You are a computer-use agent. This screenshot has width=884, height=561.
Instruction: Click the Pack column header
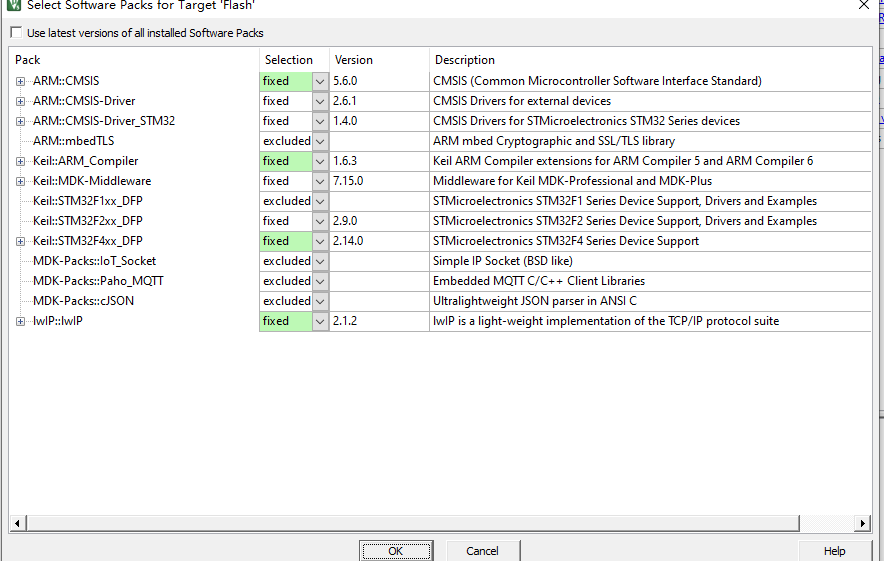[x=134, y=60]
